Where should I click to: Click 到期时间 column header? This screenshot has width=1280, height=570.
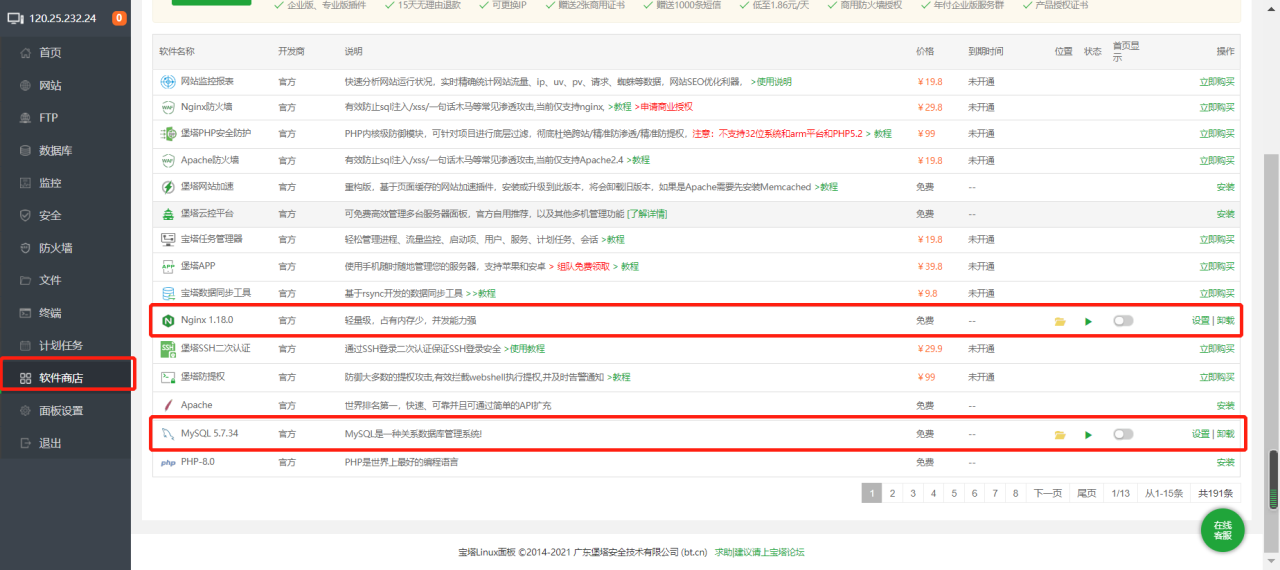985,51
